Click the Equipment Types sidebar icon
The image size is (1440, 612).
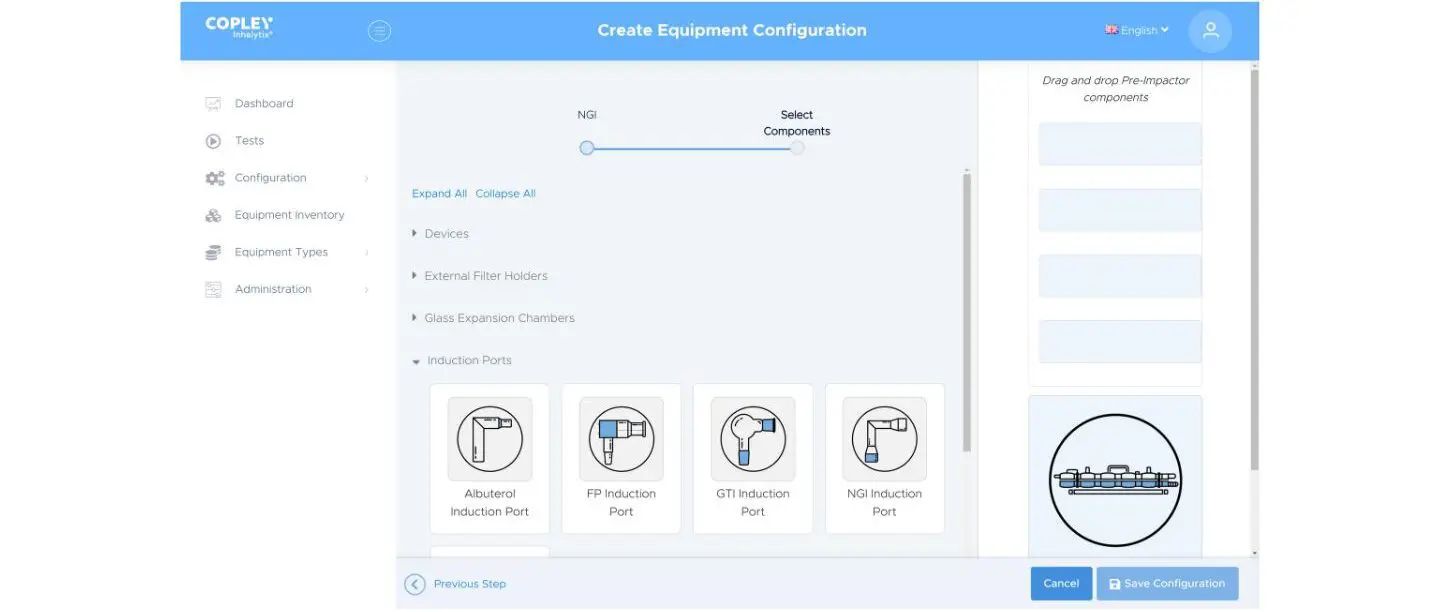[213, 251]
